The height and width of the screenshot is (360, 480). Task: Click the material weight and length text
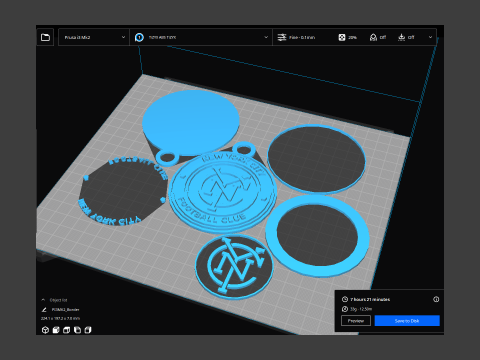coord(361,309)
